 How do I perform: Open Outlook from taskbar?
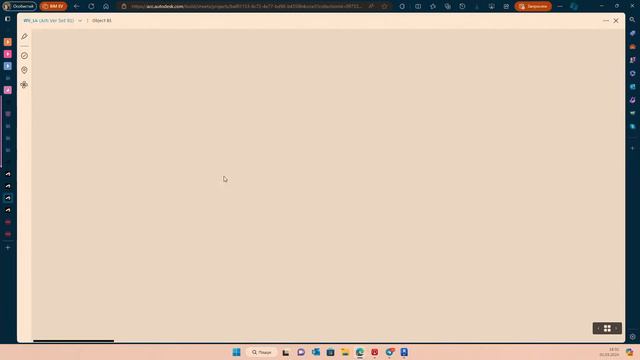point(316,352)
